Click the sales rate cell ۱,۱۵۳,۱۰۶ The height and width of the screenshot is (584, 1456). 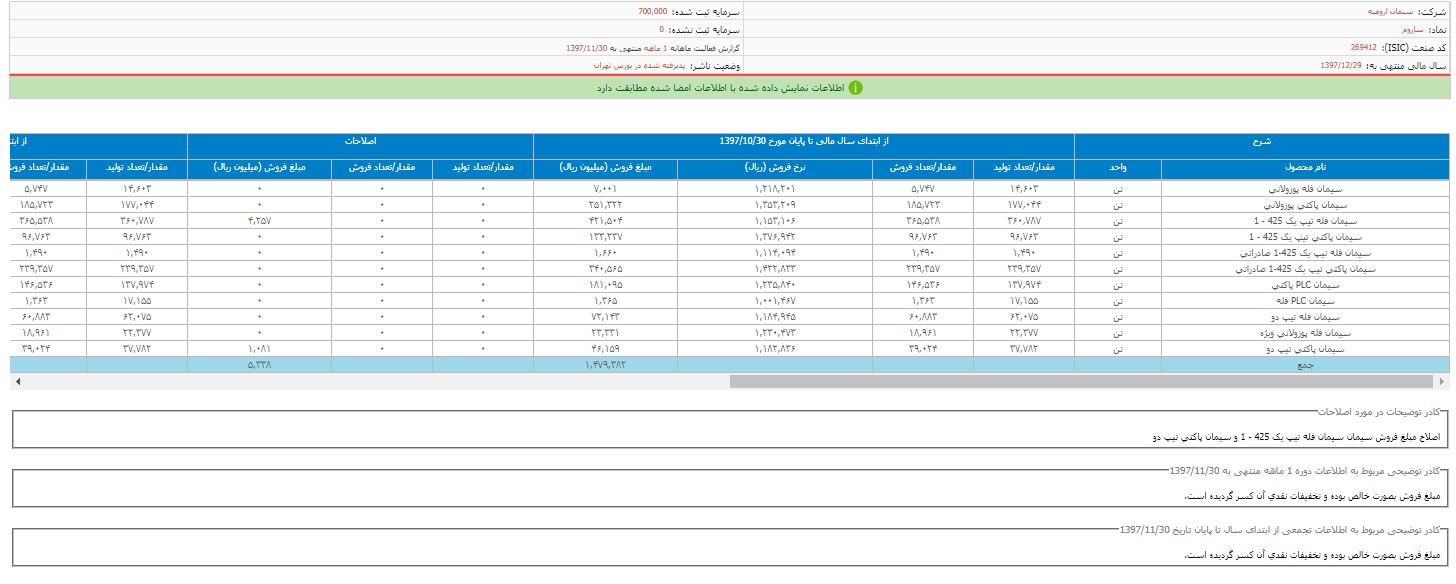coord(775,219)
